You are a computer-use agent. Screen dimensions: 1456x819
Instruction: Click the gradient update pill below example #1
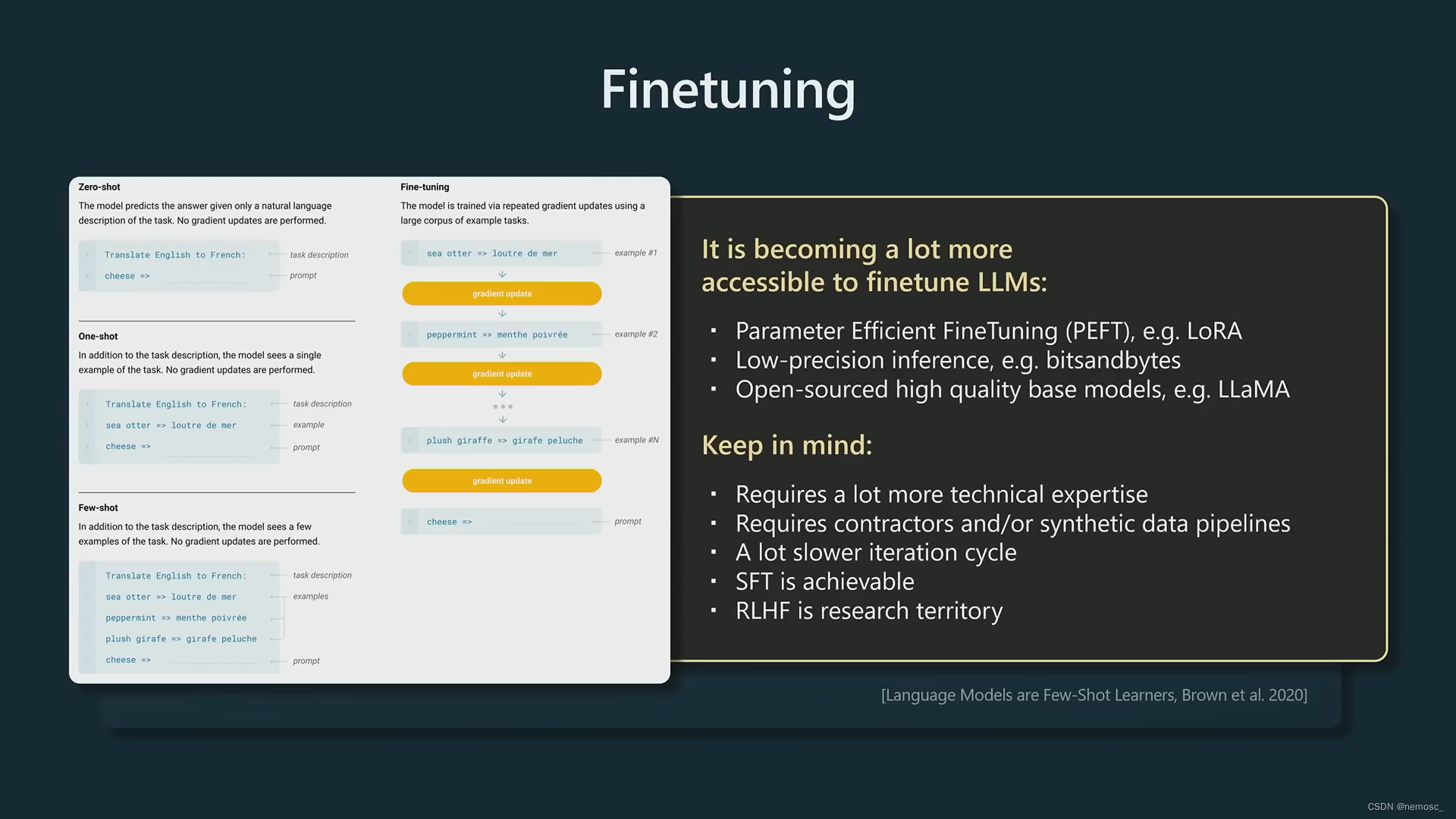pos(502,293)
